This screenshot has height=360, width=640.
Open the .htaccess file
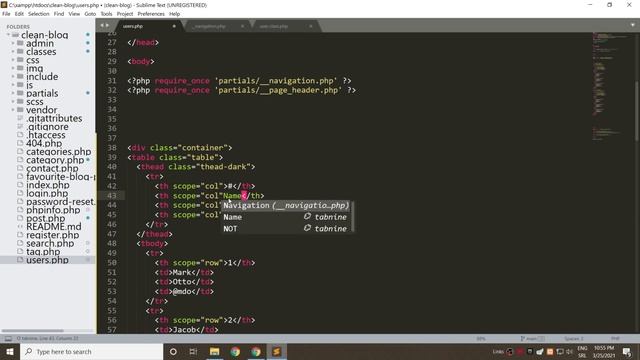[46, 135]
